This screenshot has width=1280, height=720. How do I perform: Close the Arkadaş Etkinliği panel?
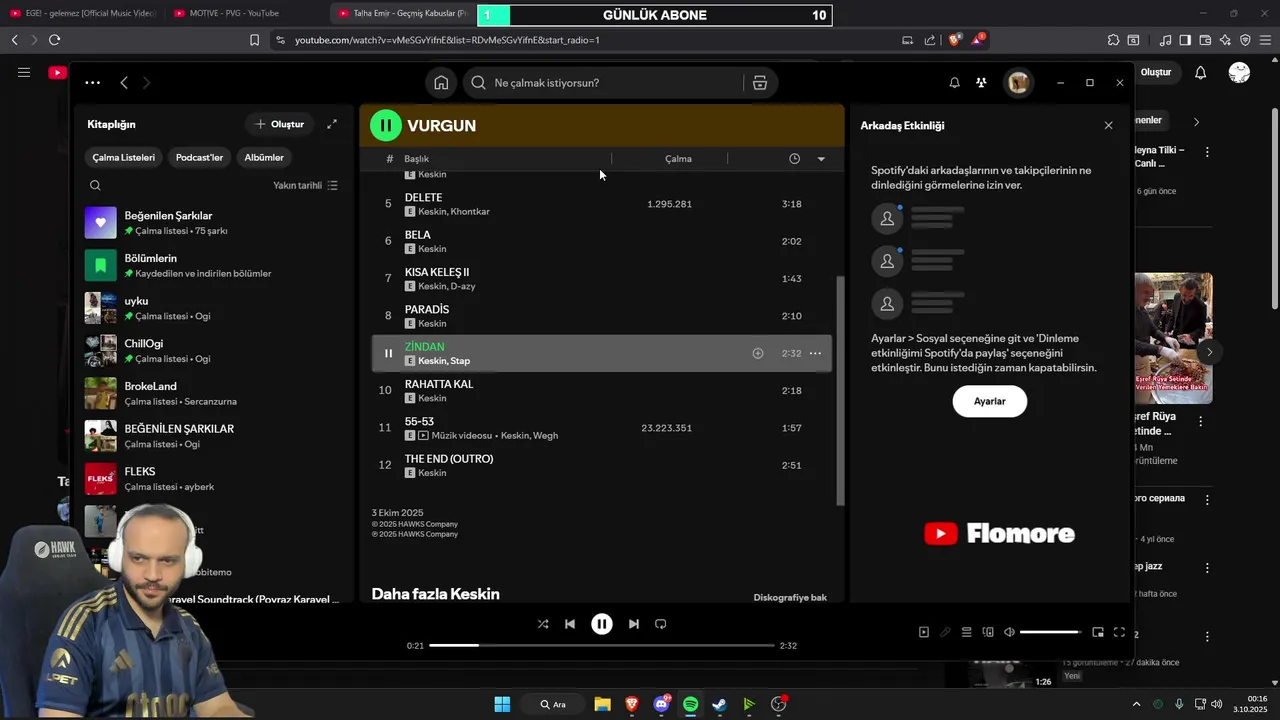1108,125
